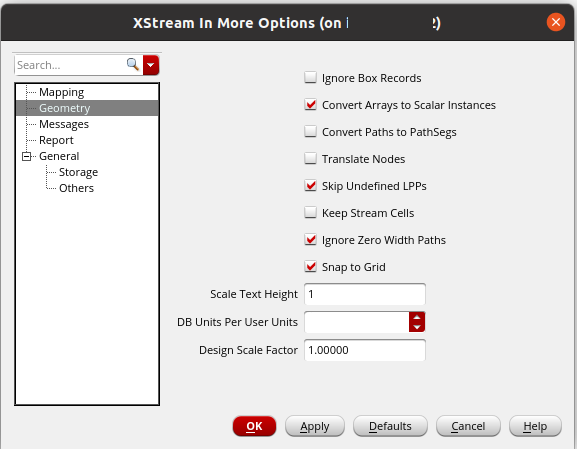Viewport: 577px width, 449px height.
Task: Select Mapping in the options tree
Action: tap(61, 92)
